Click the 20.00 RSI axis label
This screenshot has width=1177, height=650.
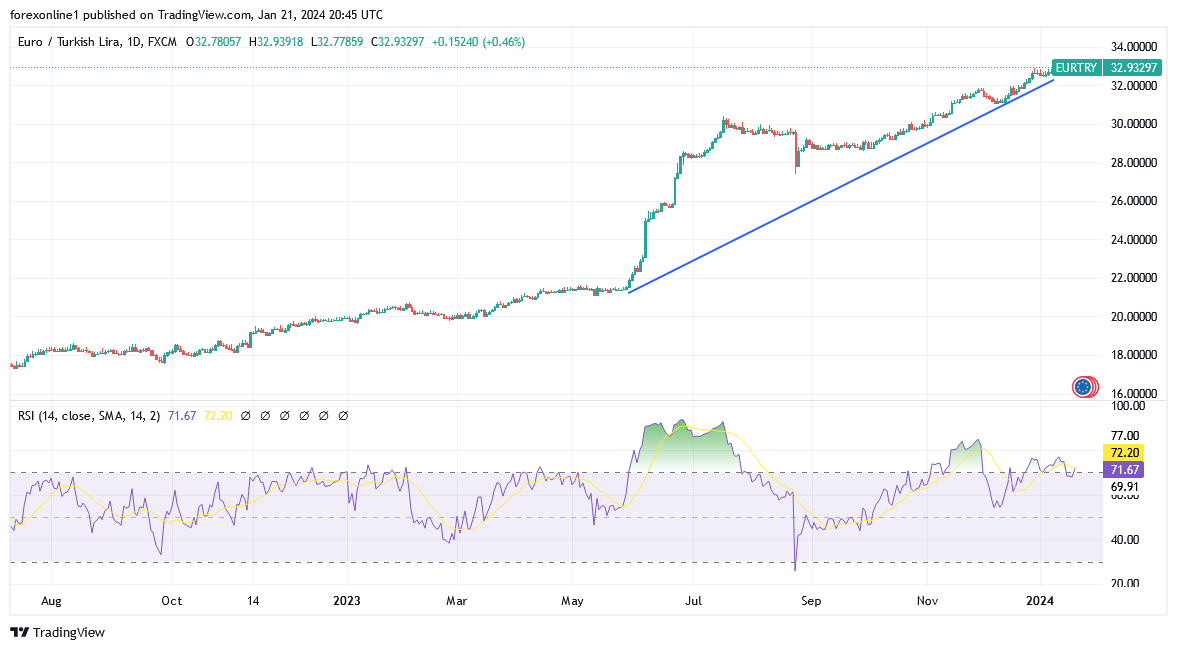[1124, 583]
